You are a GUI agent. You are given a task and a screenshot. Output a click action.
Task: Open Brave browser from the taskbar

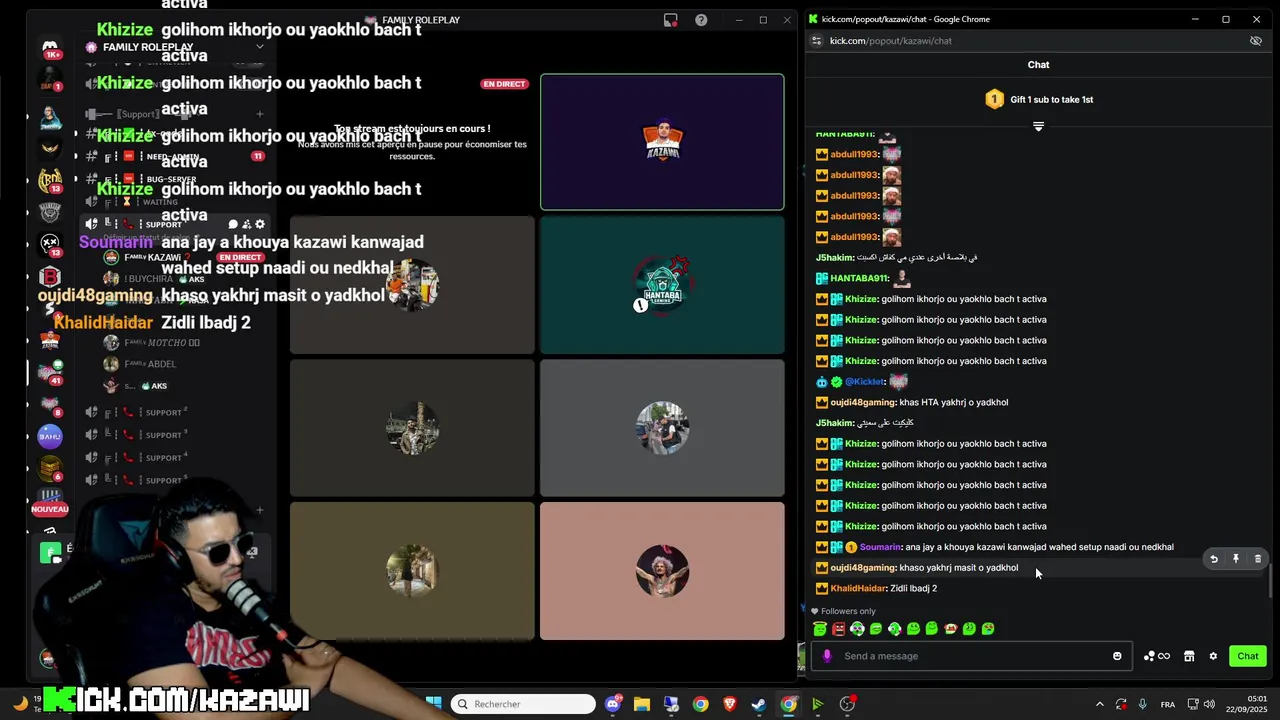click(x=730, y=704)
